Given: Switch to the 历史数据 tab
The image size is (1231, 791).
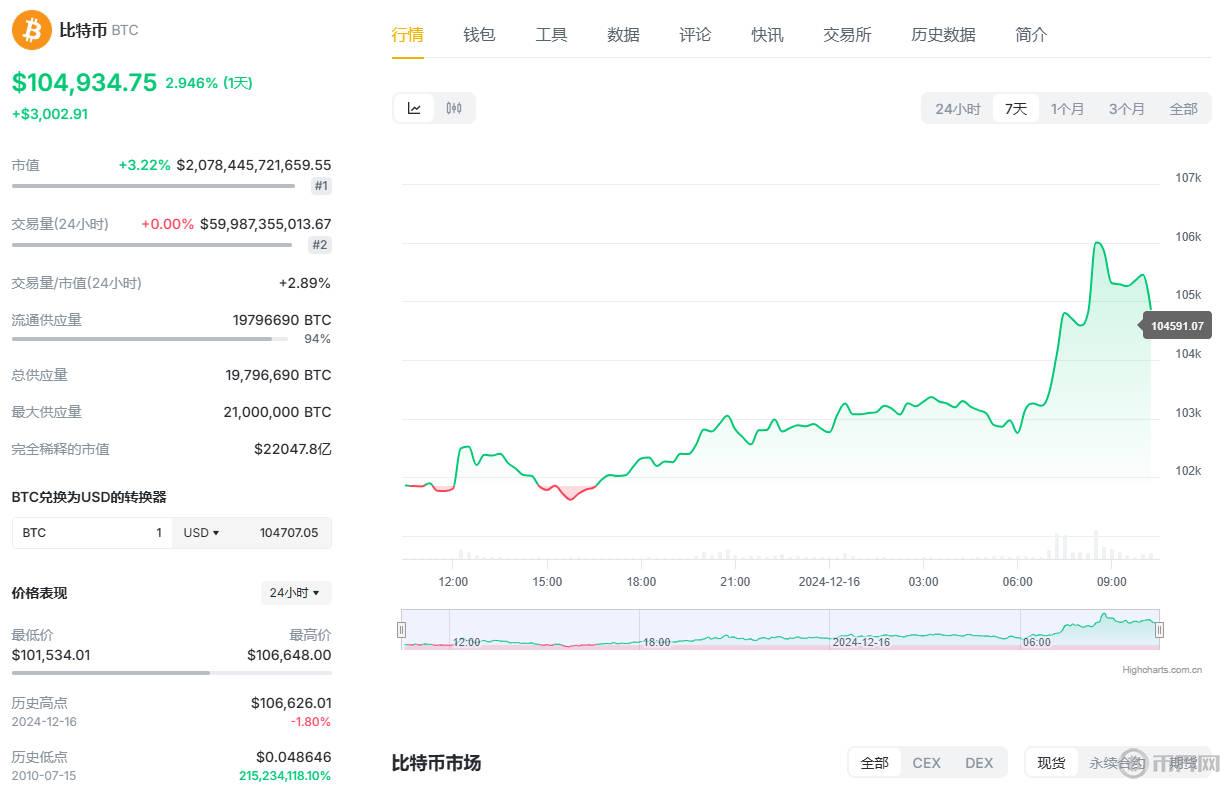Looking at the screenshot, I should click(943, 34).
